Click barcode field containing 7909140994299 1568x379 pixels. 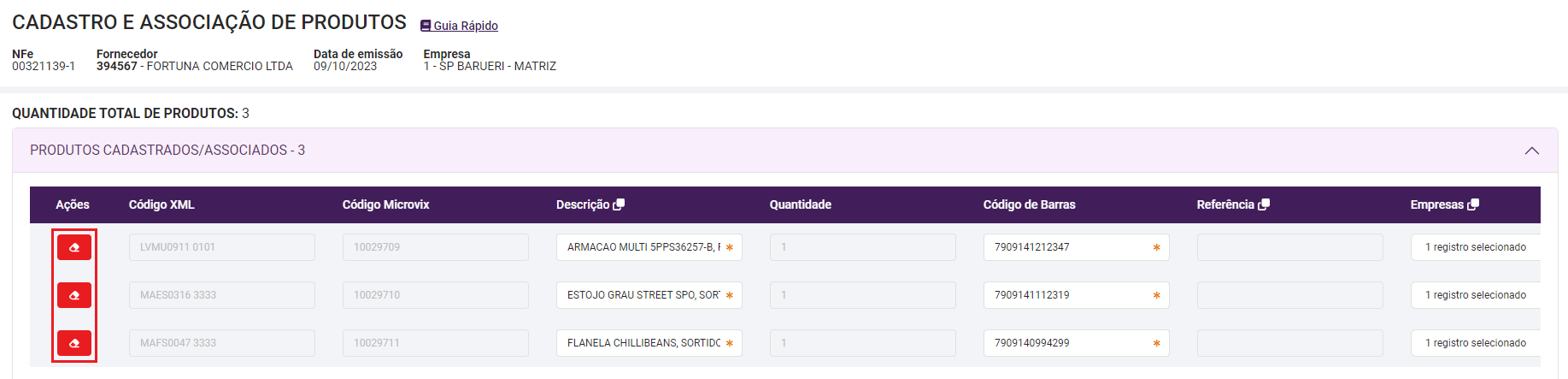(x=1077, y=343)
